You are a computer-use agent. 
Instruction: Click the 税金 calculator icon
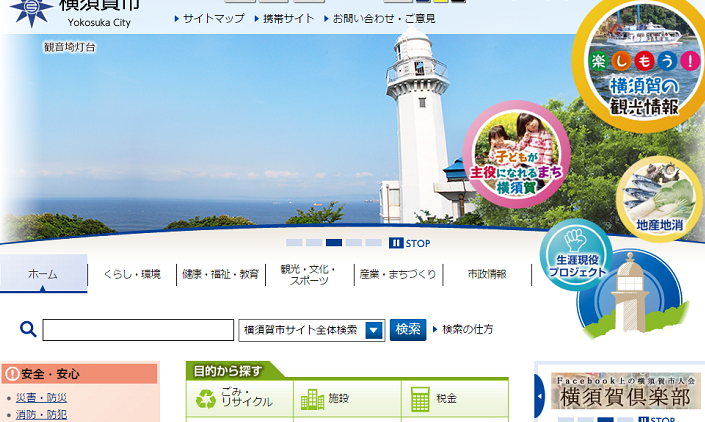(420, 399)
